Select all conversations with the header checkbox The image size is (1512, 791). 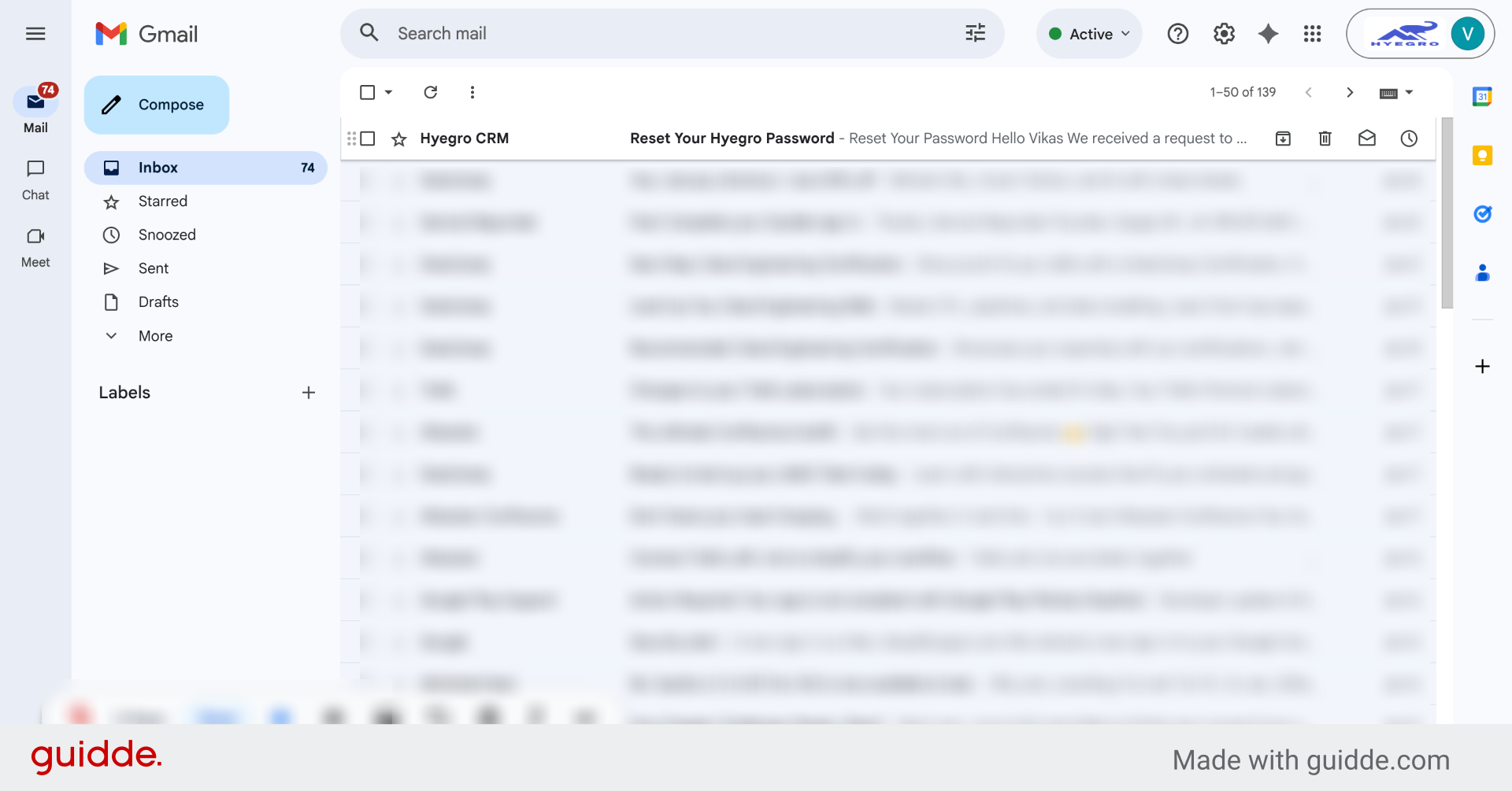coord(367,92)
